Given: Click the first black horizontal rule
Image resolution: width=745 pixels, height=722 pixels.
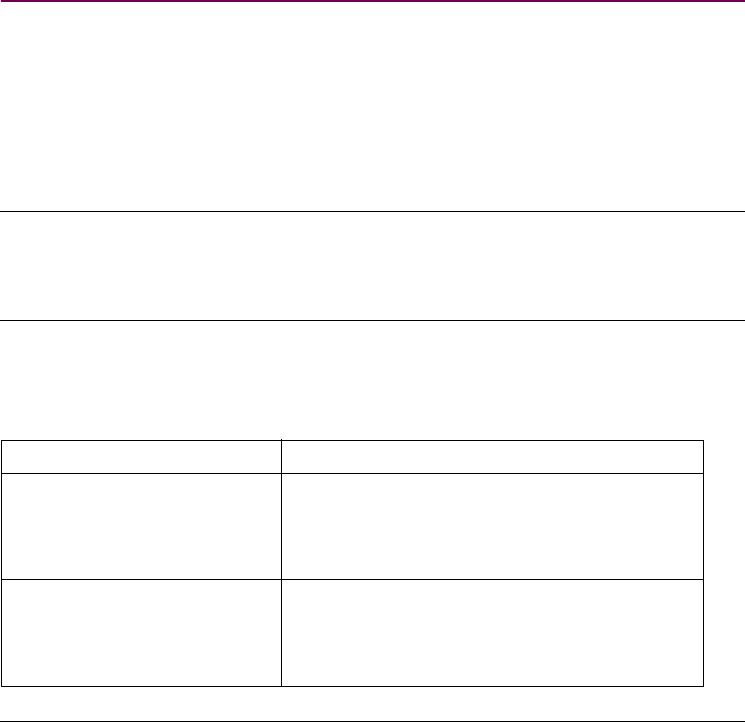Looking at the screenshot, I should click(x=372, y=211).
